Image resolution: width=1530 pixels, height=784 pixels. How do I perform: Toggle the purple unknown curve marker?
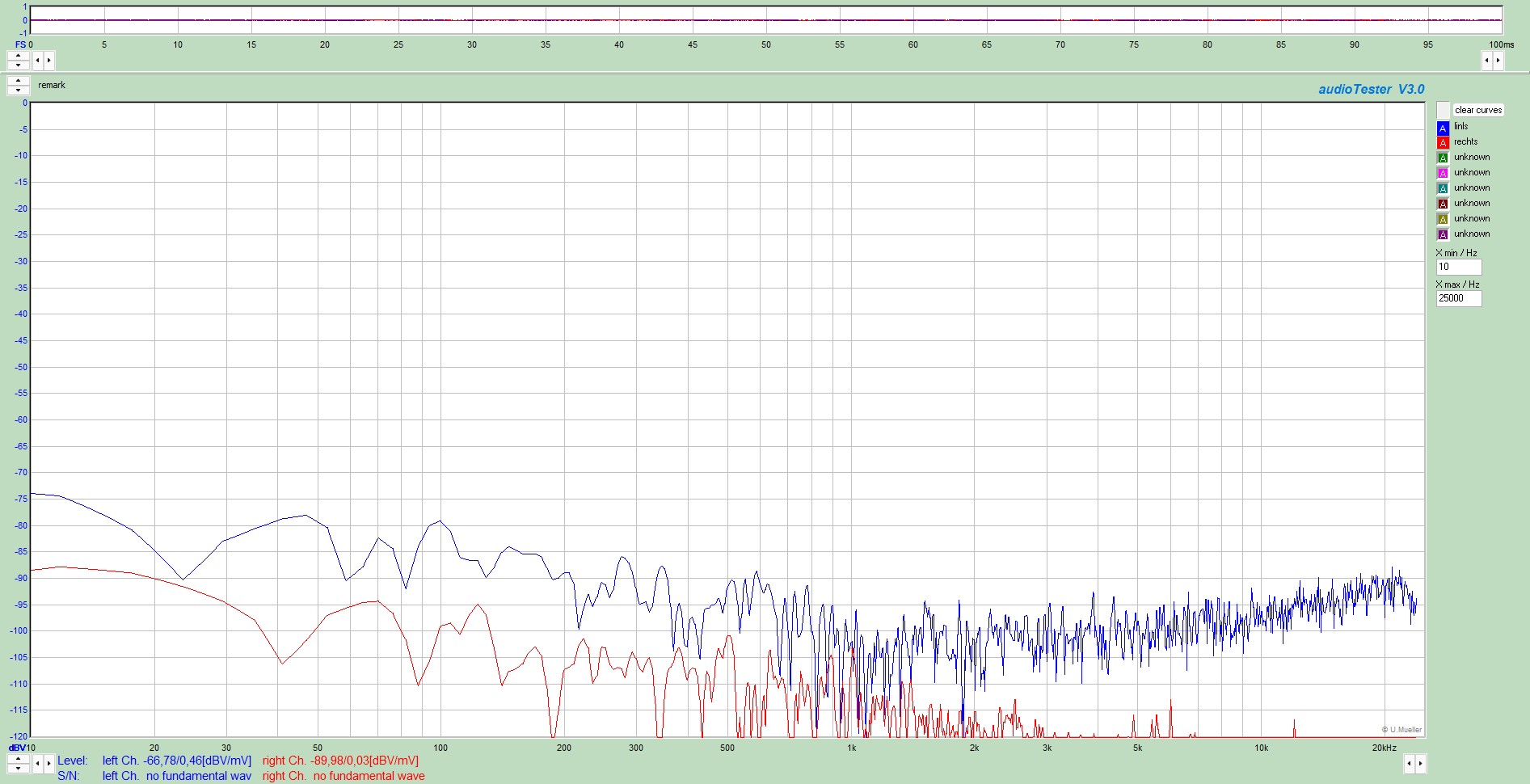(x=1443, y=235)
